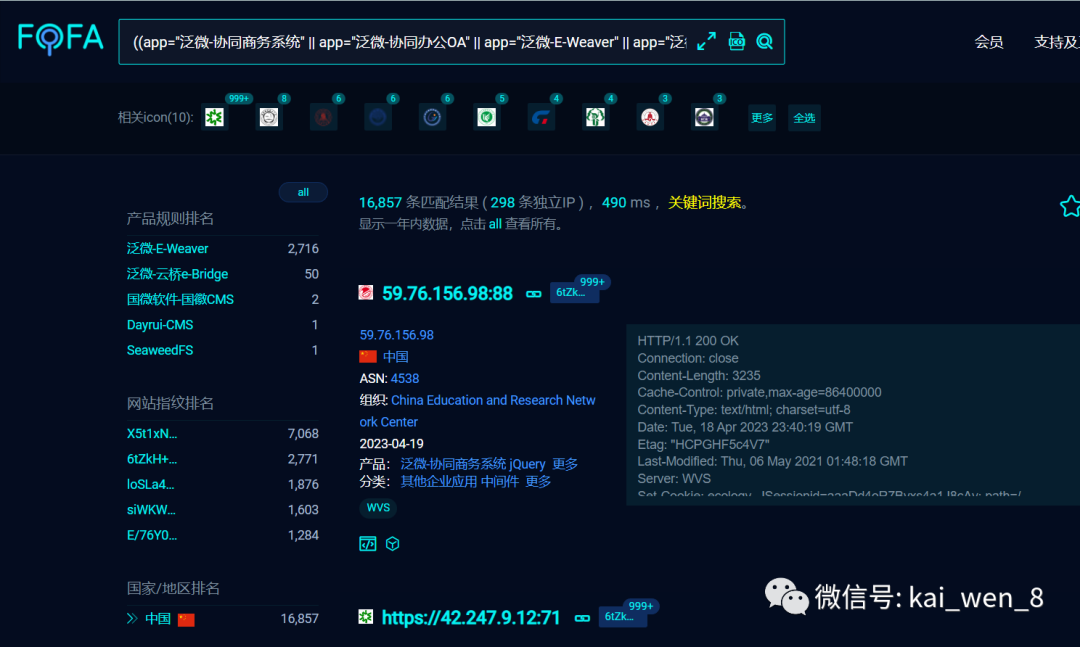Image resolution: width=1080 pixels, height=647 pixels.
Task: View website source code icon
Action: 368,544
